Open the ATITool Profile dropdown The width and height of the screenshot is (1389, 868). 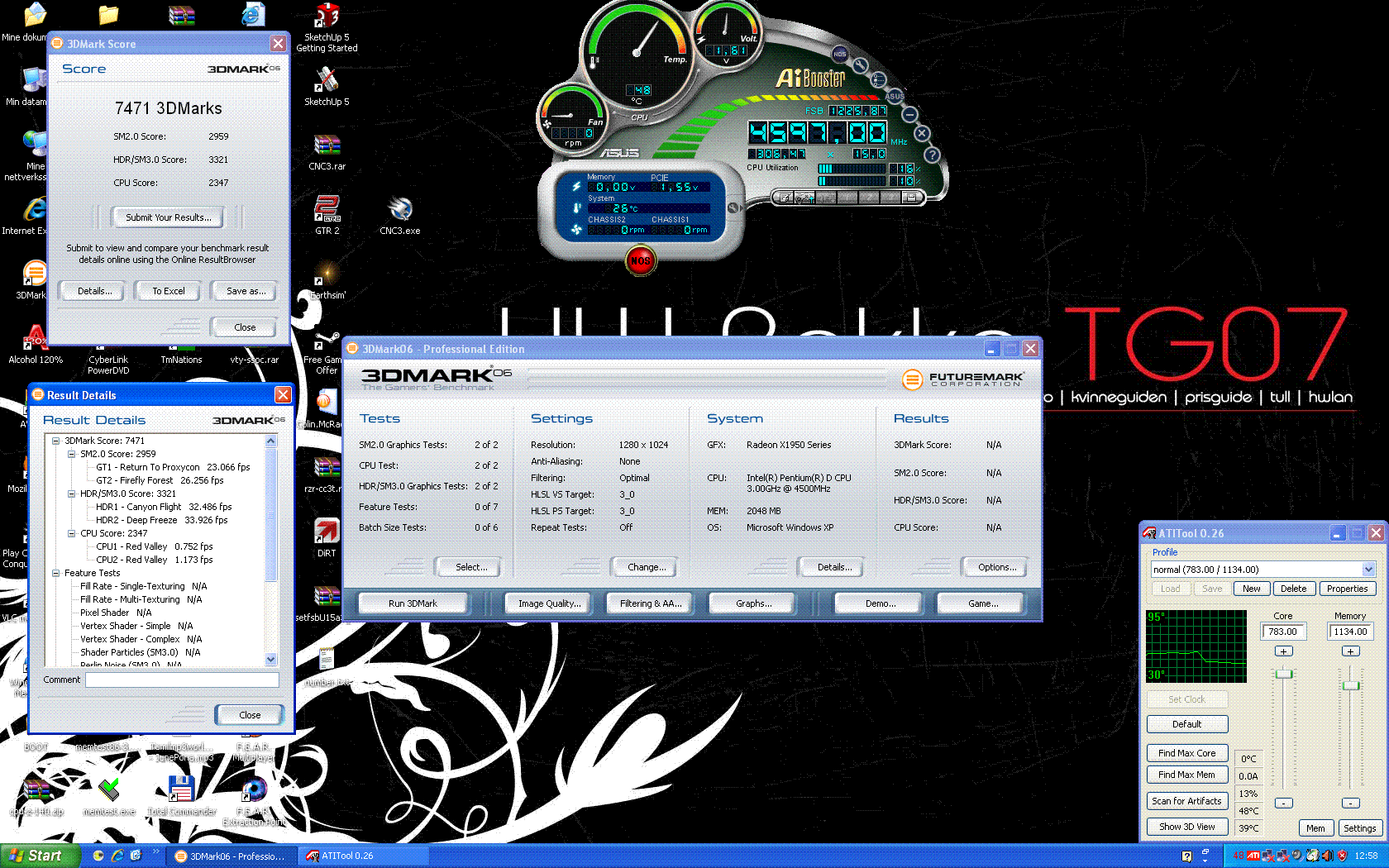coord(1368,570)
